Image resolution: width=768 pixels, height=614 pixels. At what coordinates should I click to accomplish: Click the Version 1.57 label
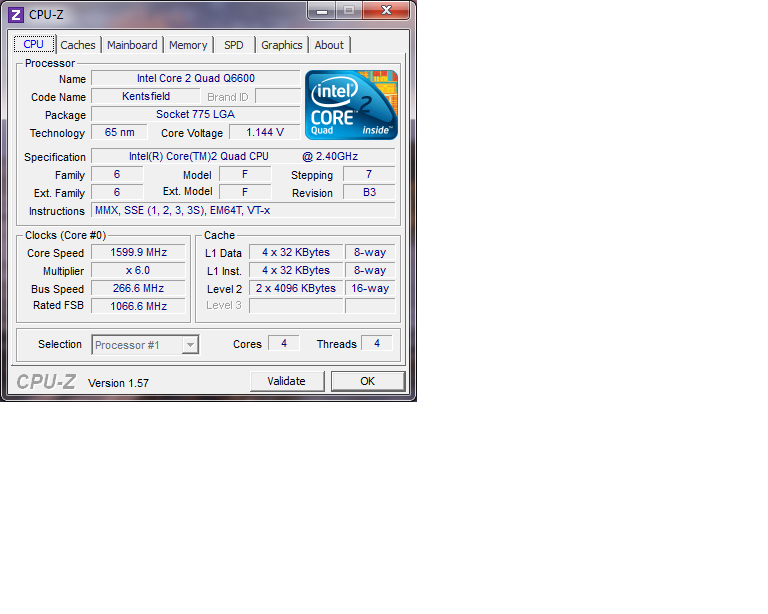click(x=118, y=383)
